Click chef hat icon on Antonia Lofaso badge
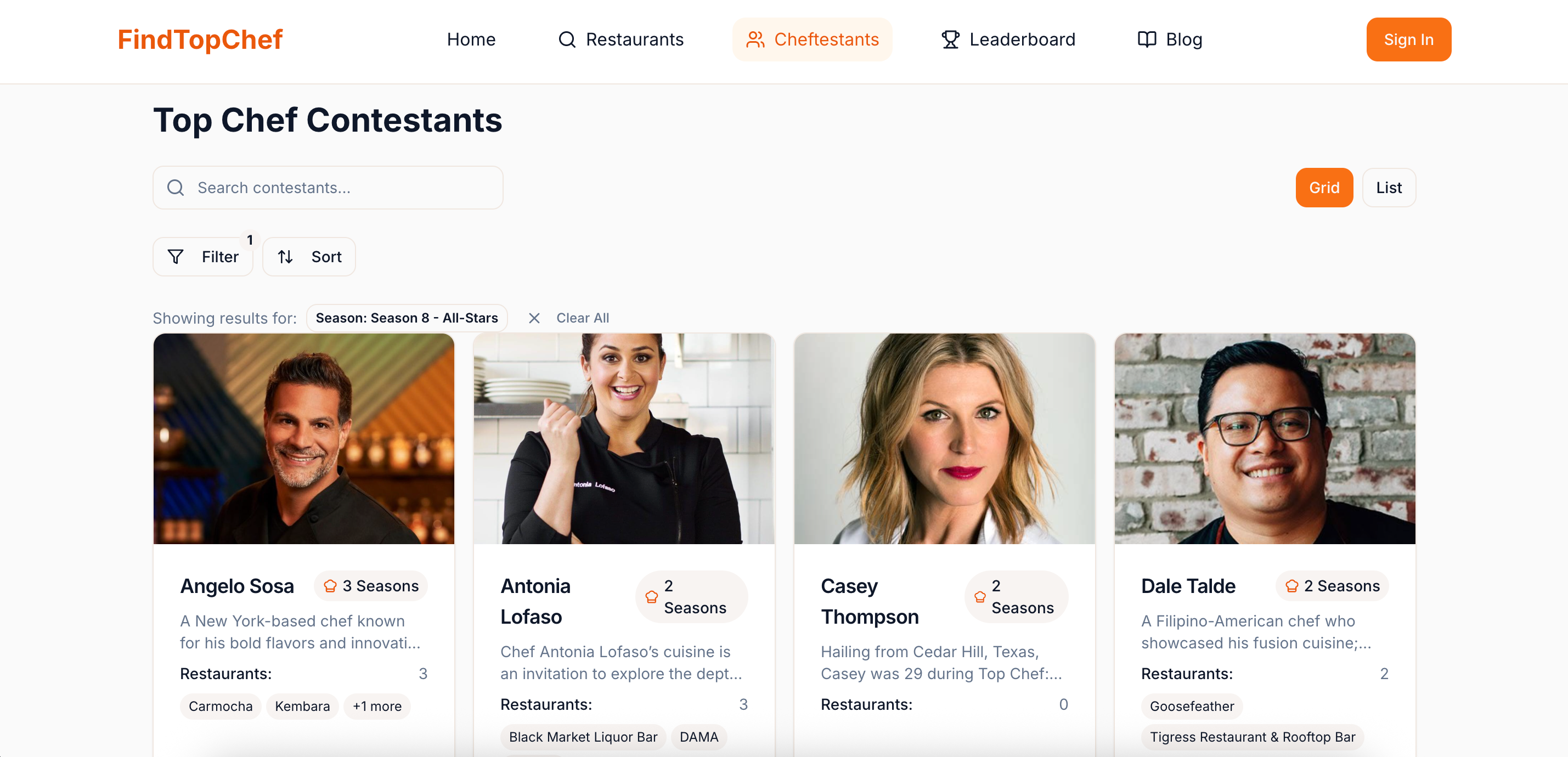1568x757 pixels. pyautogui.click(x=651, y=596)
